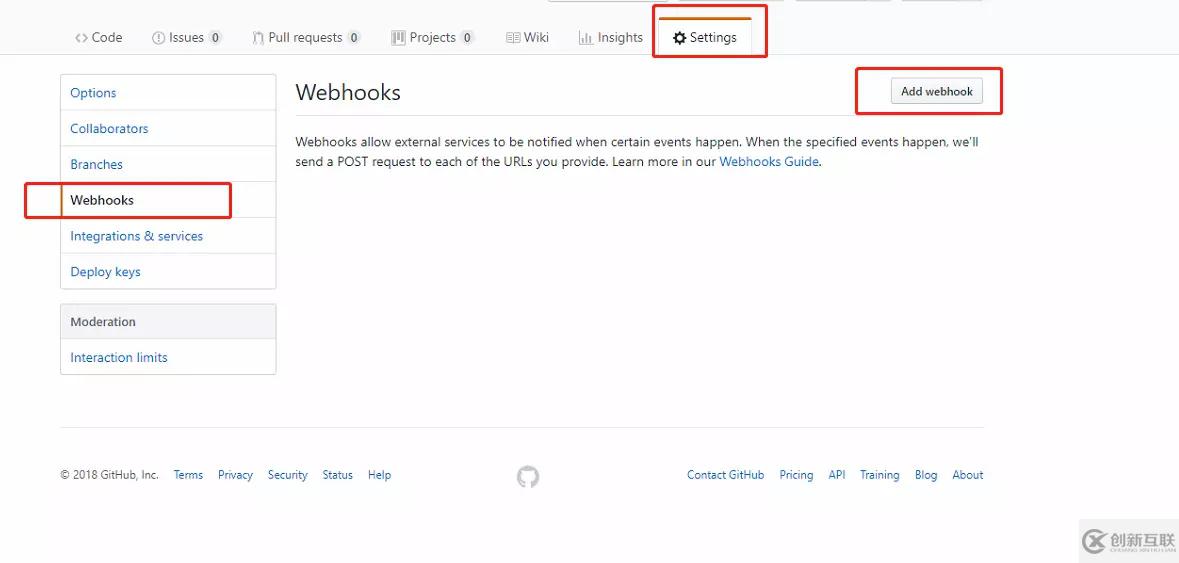Open the Wiki tab
This screenshot has width=1179, height=563.
(x=528, y=38)
